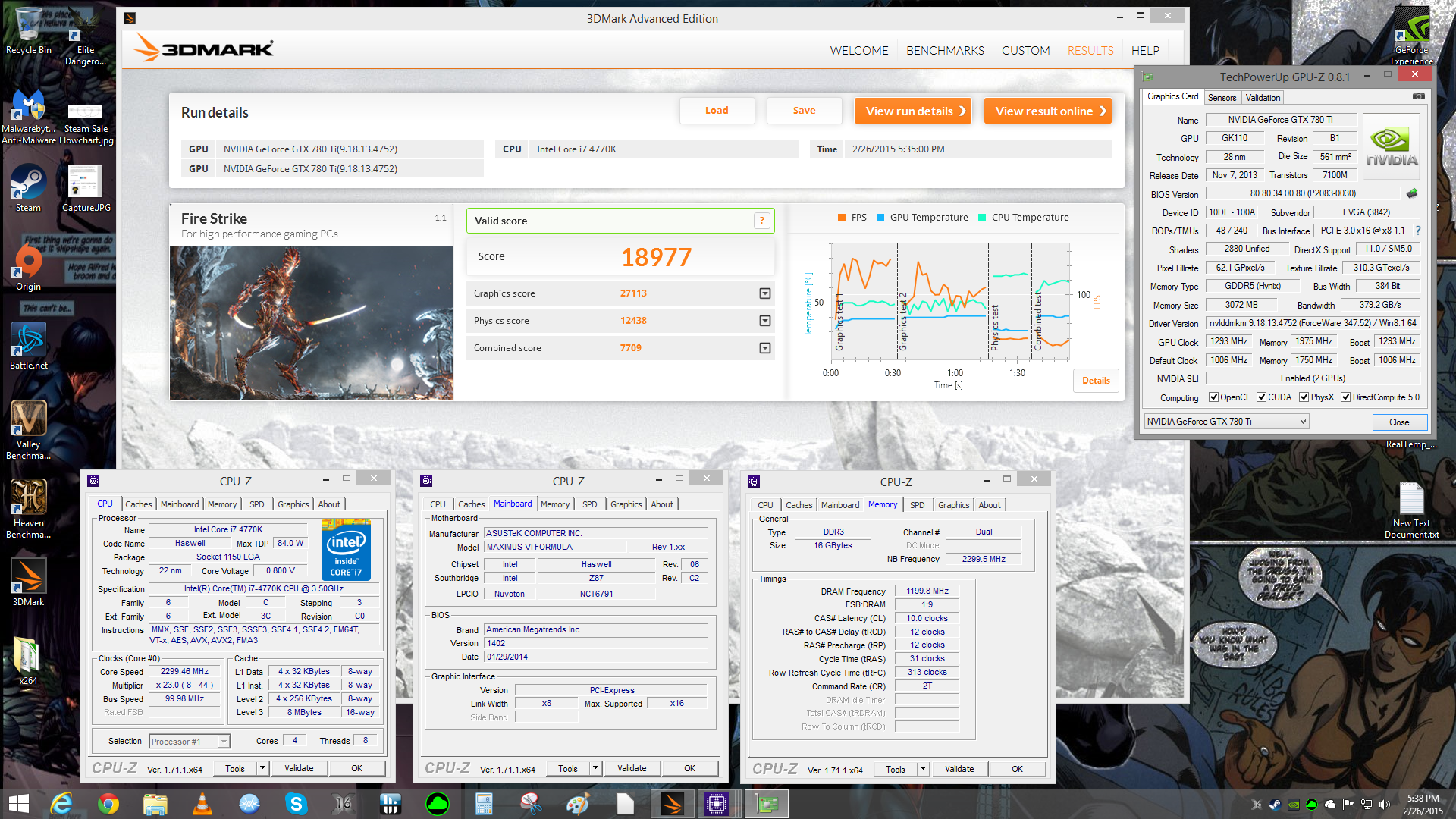This screenshot has height=819, width=1456.
Task: Click Load button in Run details
Action: [x=717, y=111]
